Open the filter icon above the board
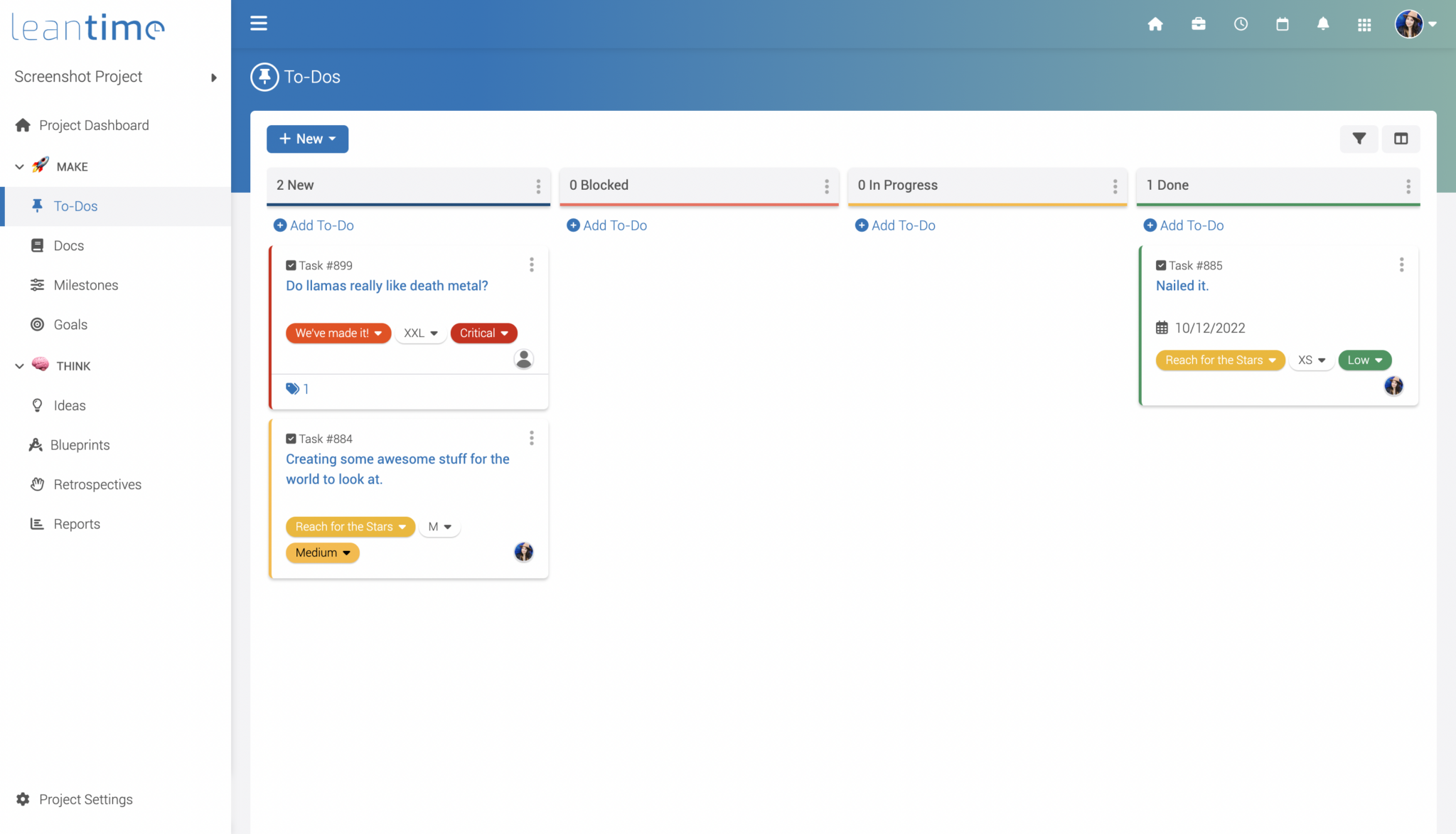Screen dimensions: 1456x834 [x=1359, y=139]
